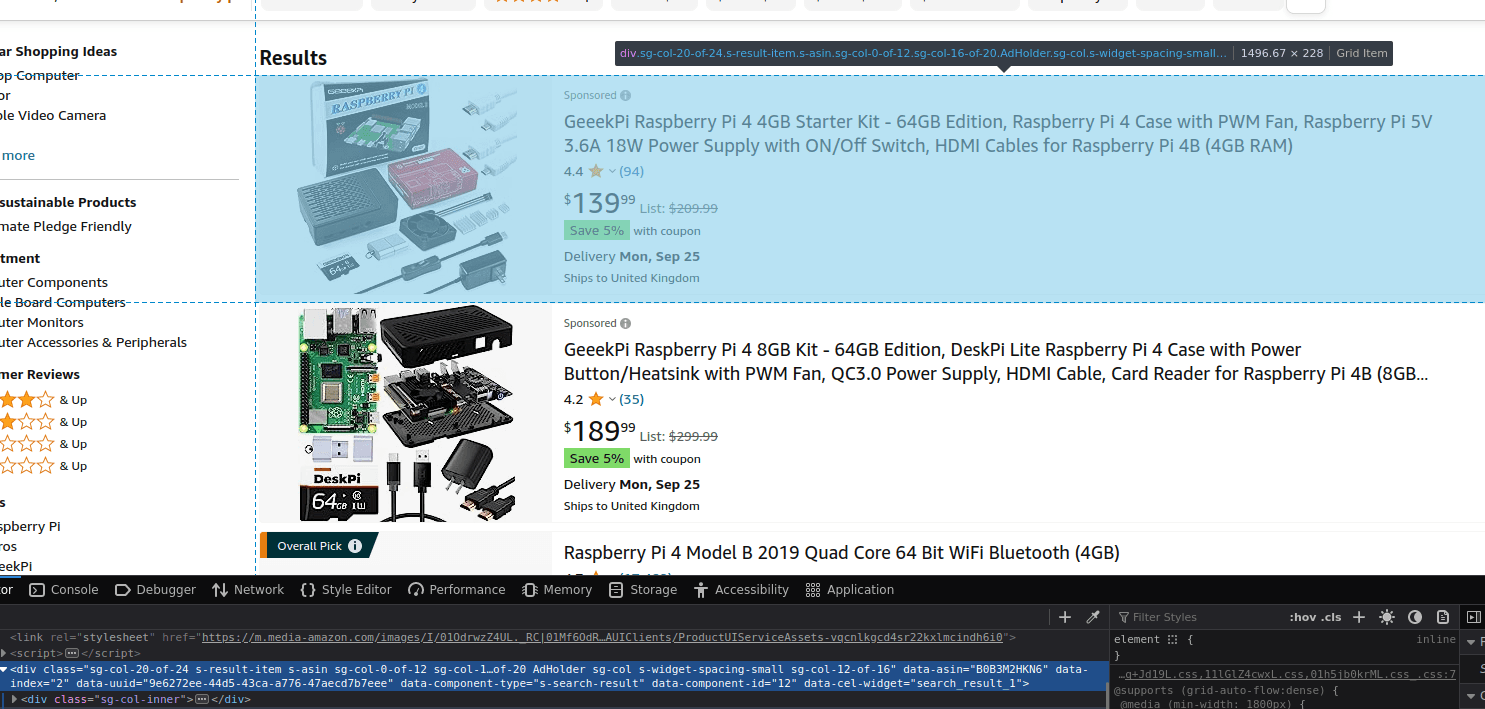
Task: Activate the eyedropper color picker icon
Action: [x=1093, y=617]
